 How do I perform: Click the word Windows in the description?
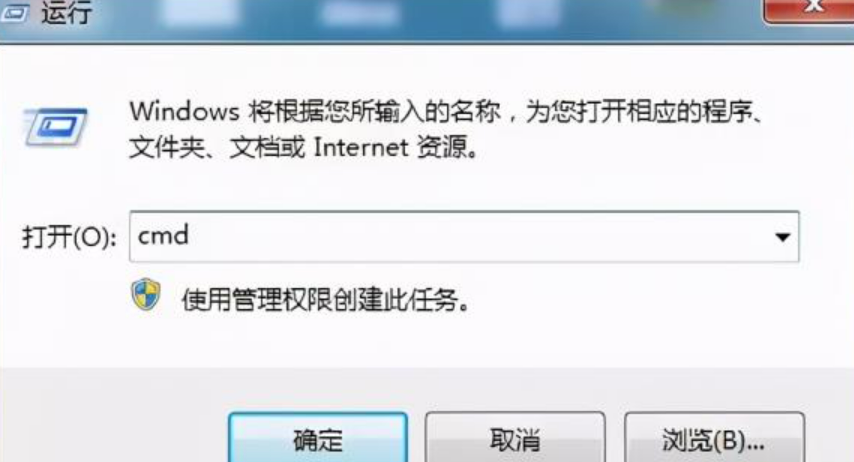tap(185, 112)
